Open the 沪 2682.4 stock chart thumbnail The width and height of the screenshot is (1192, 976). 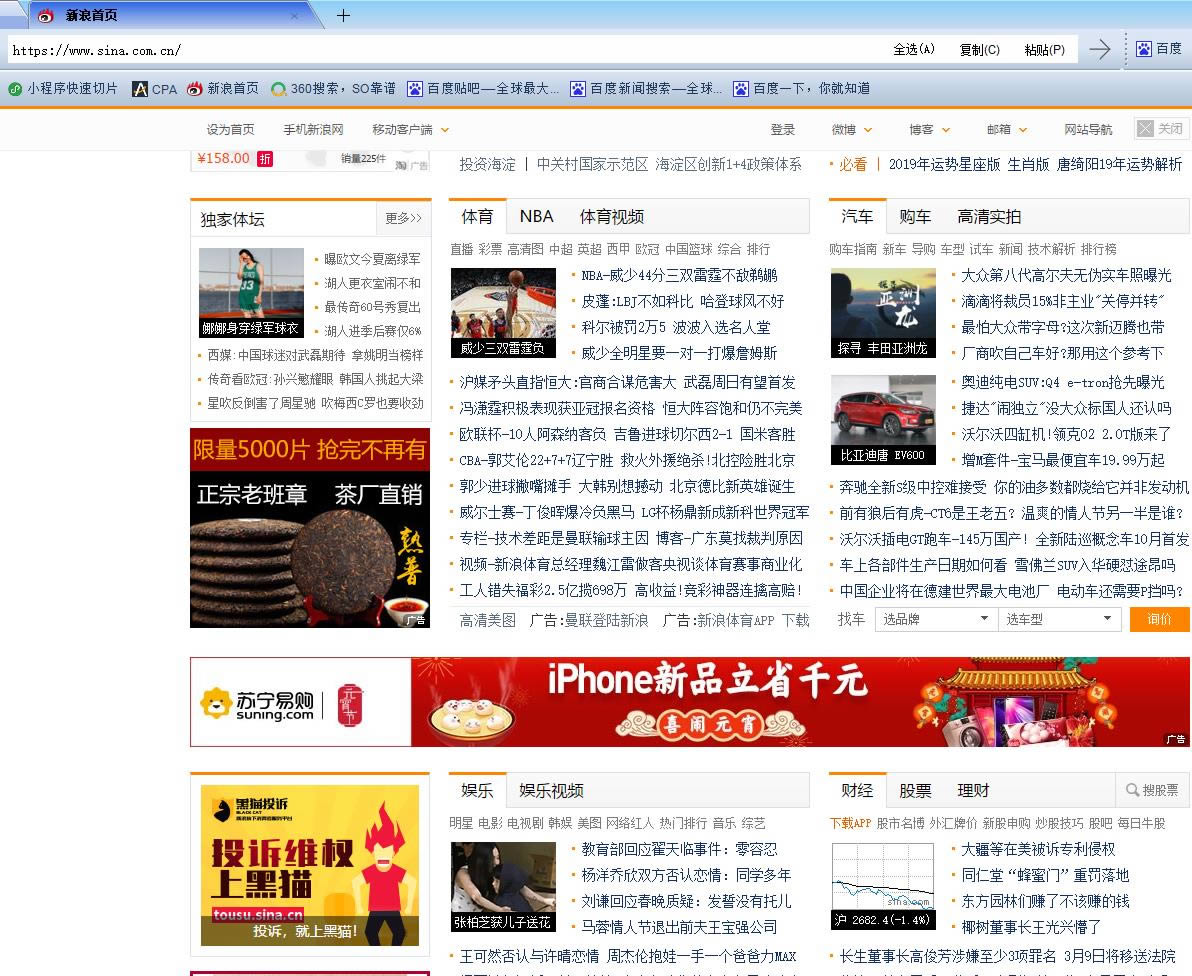883,886
